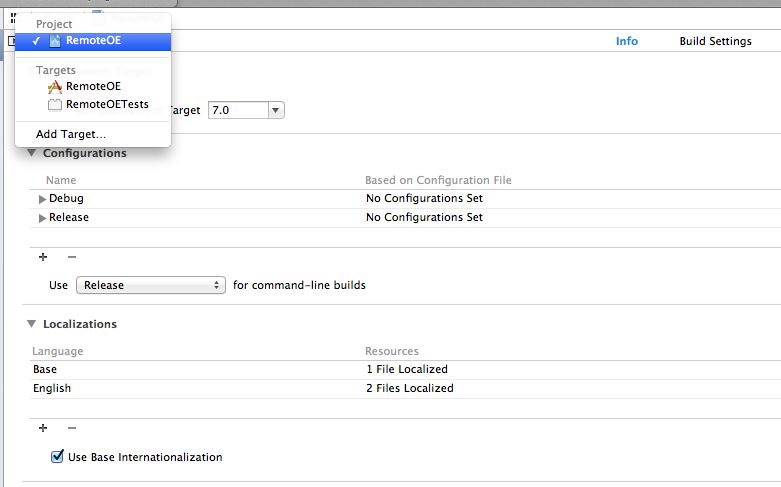The height and width of the screenshot is (487, 781).
Task: Click RemoteOE project file icon
Action: click(55, 41)
